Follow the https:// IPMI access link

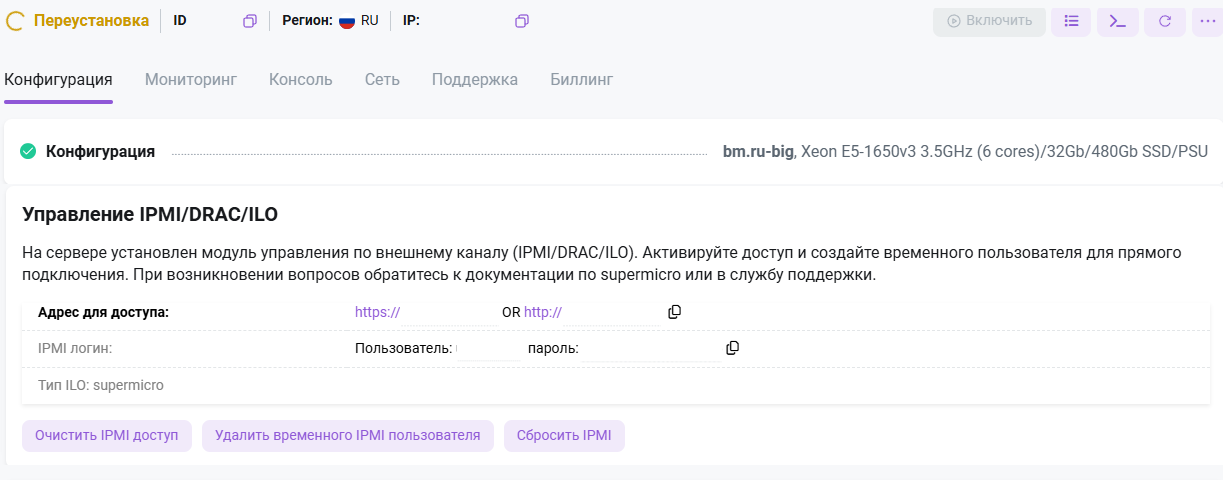(x=377, y=312)
